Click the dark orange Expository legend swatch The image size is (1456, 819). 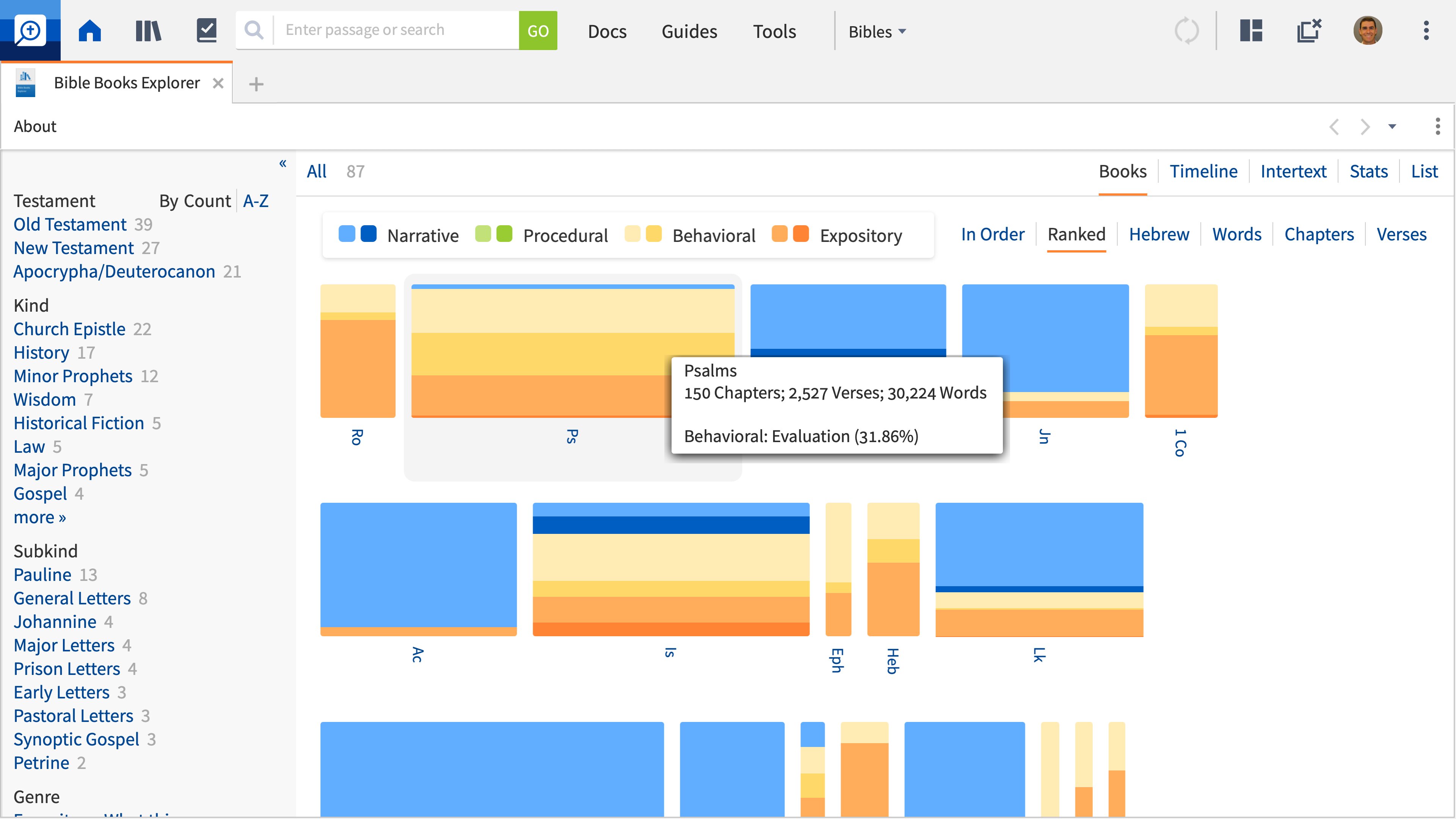coord(801,234)
